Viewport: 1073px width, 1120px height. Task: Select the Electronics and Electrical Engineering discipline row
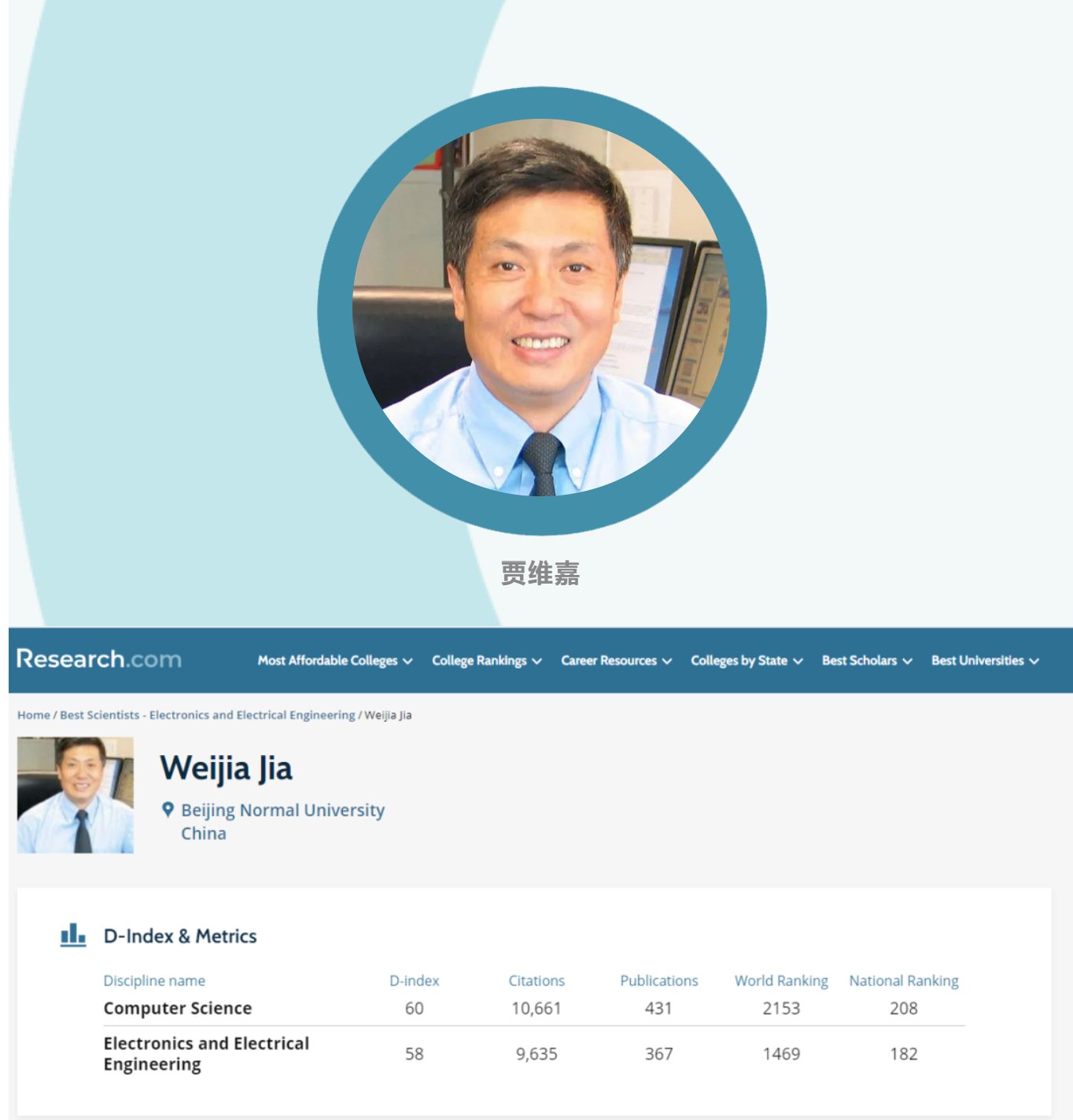(x=534, y=1054)
